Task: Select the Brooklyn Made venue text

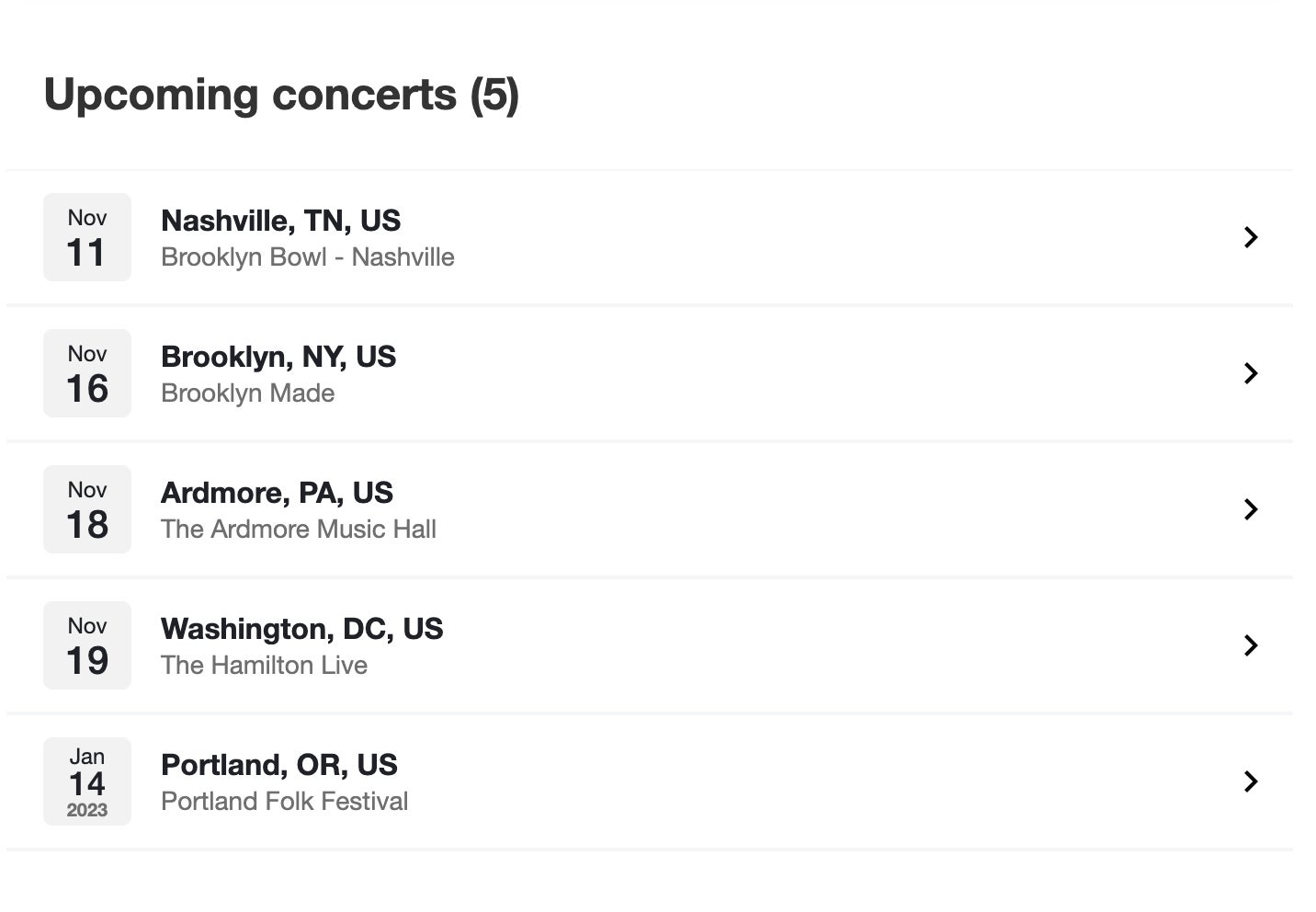Action: click(x=247, y=393)
